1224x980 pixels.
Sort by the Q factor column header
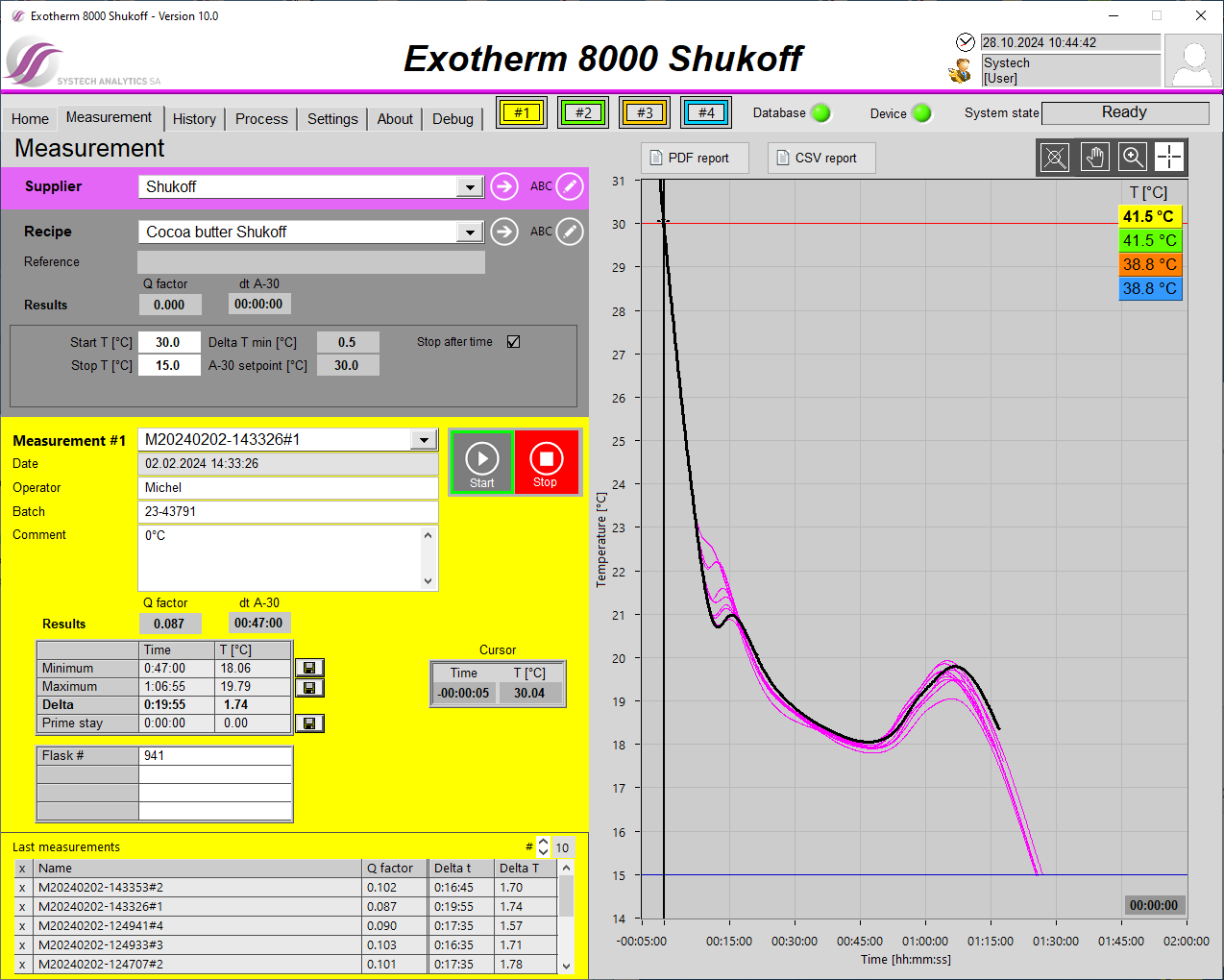click(x=394, y=869)
